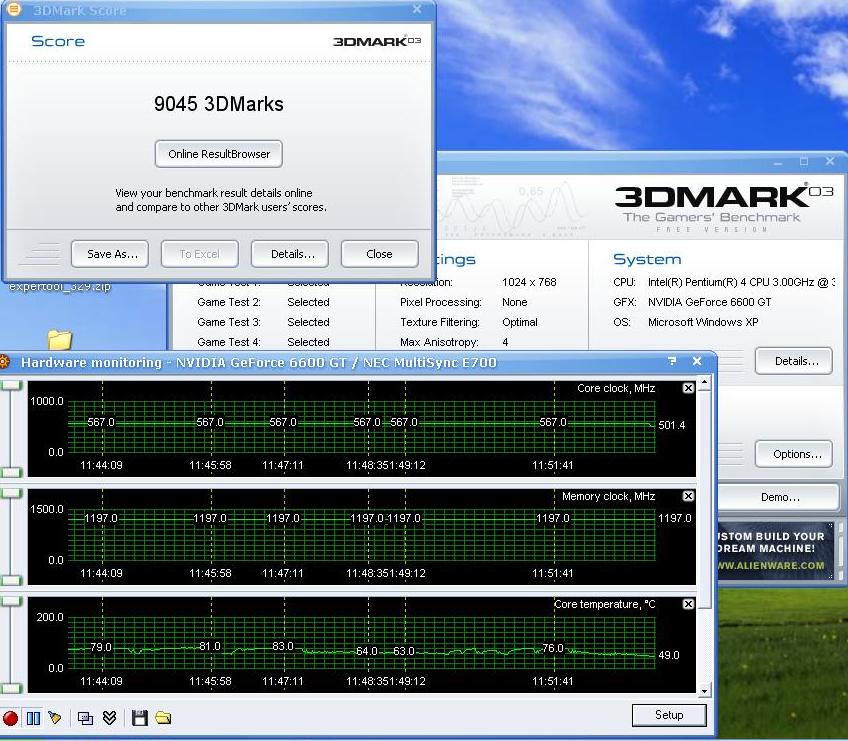Close the Hardware monitoring window

[x=697, y=361]
